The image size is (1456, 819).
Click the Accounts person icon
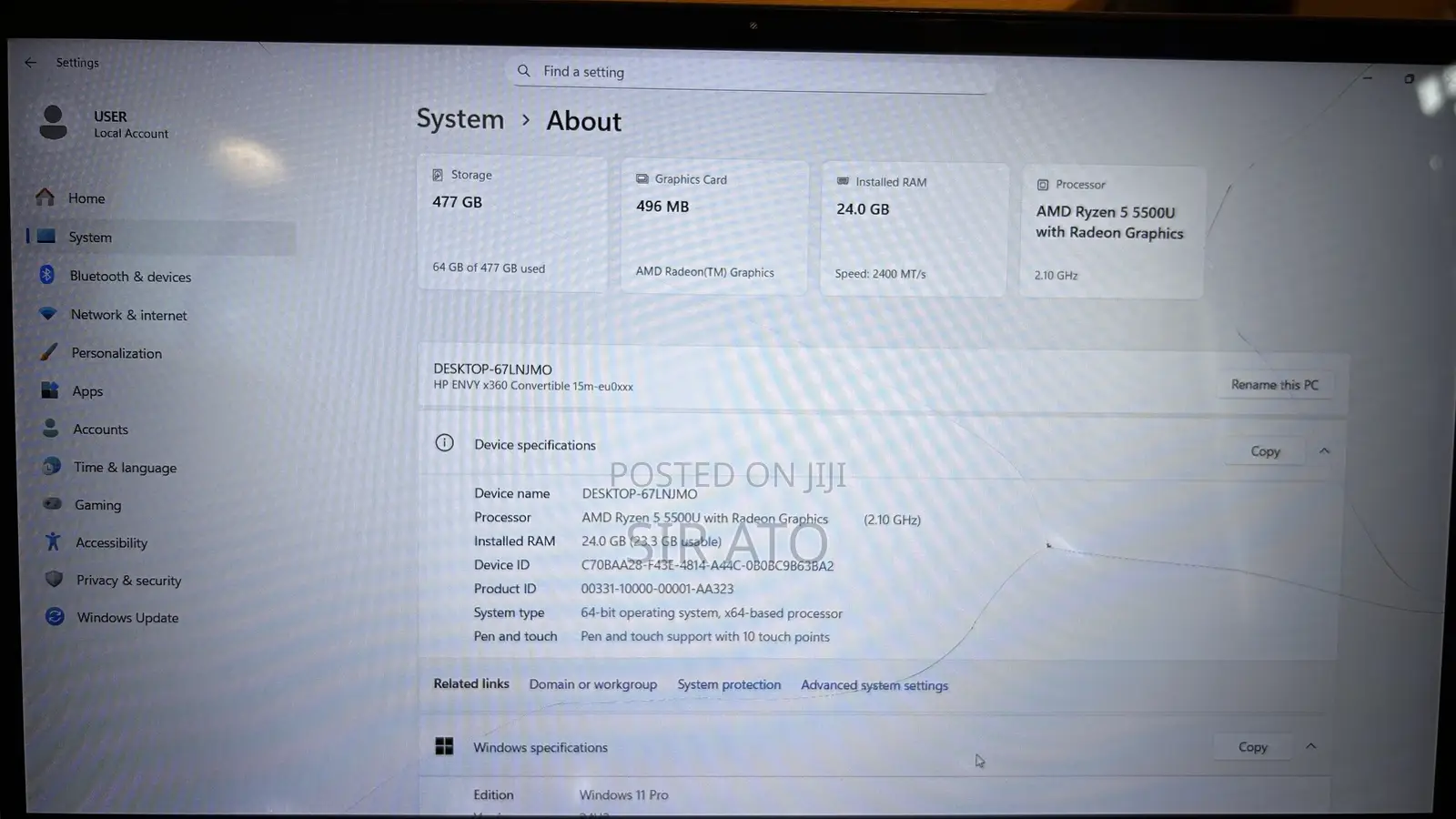[51, 428]
